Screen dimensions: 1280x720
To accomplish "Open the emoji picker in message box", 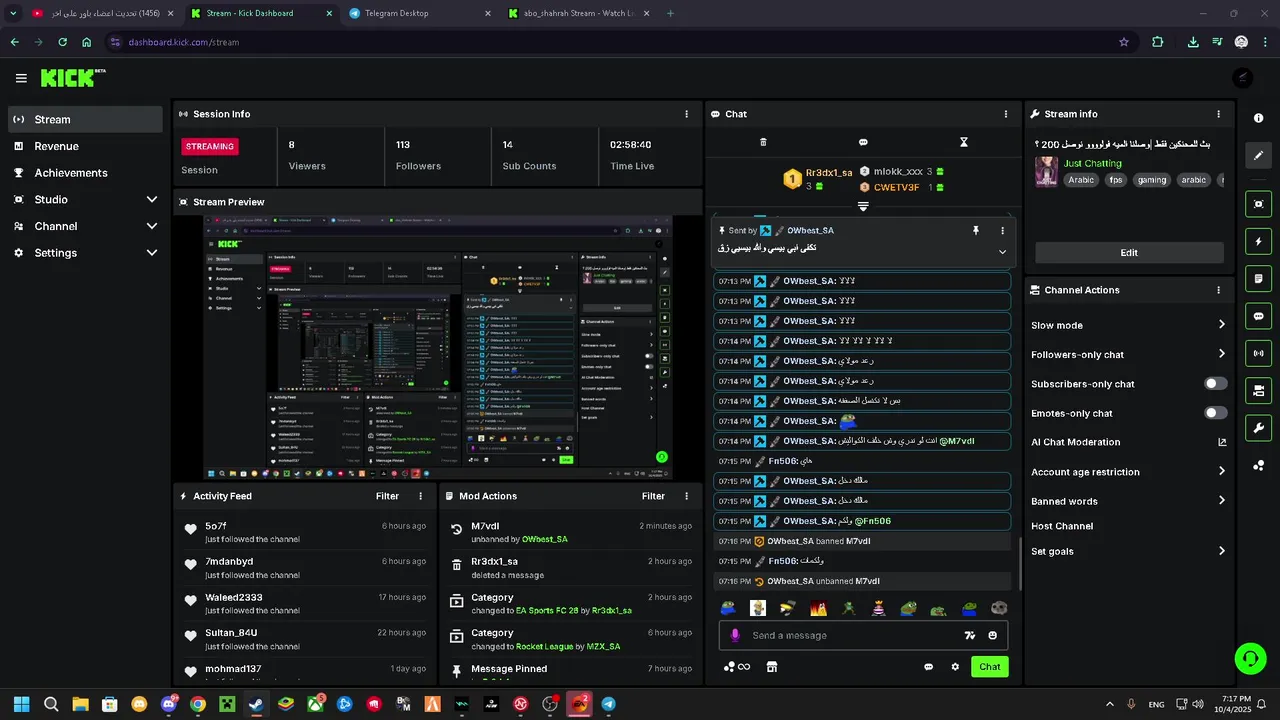I will [992, 635].
